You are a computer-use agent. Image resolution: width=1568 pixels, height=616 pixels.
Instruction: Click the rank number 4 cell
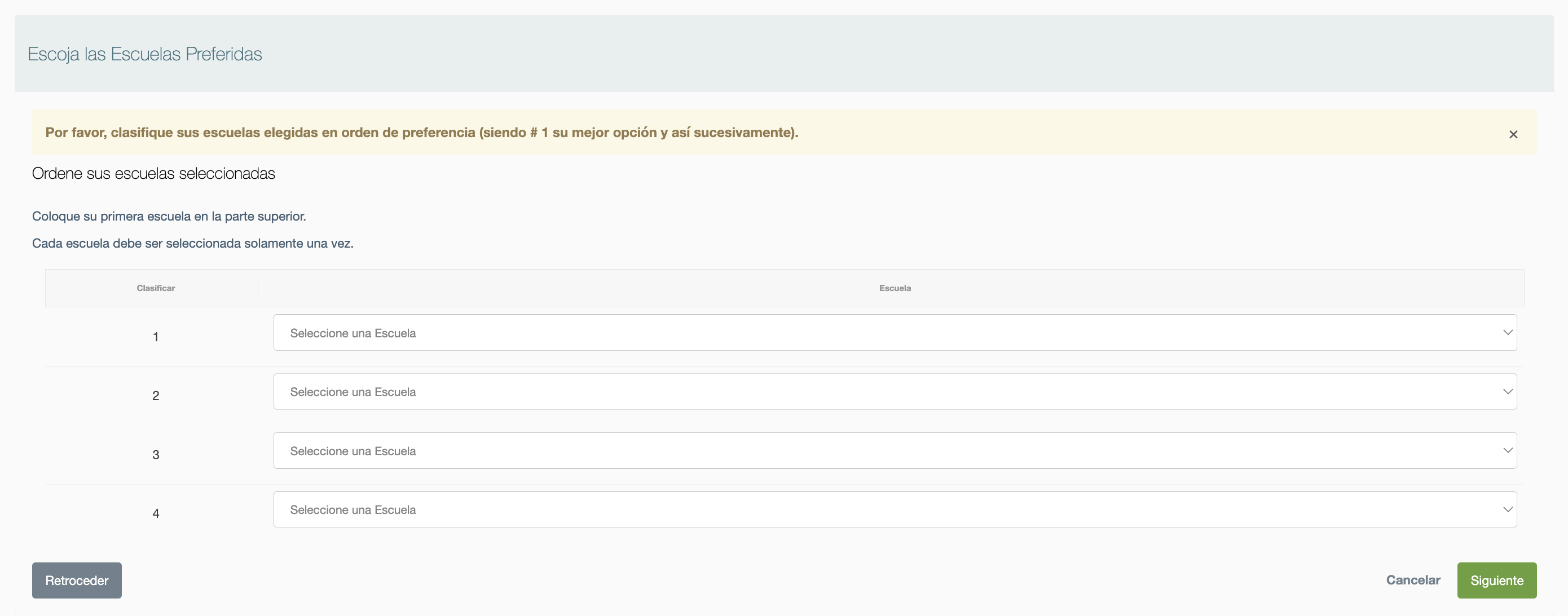coord(156,513)
